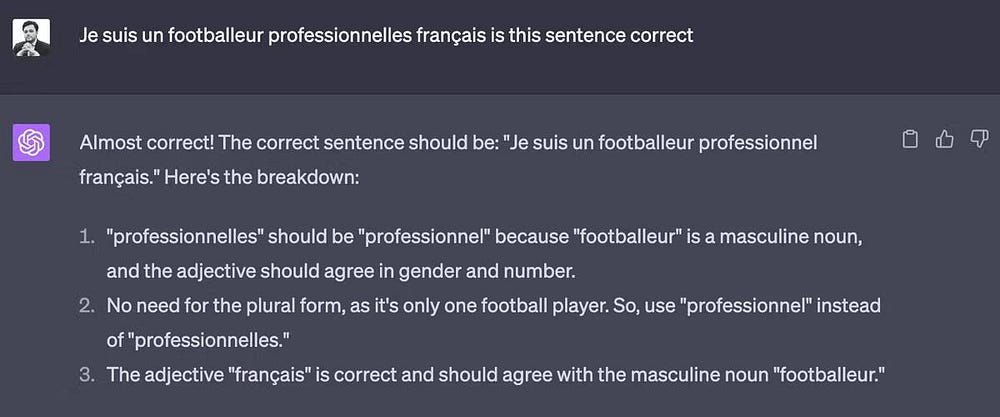Select the third item about adjective "français"

pos(497,375)
